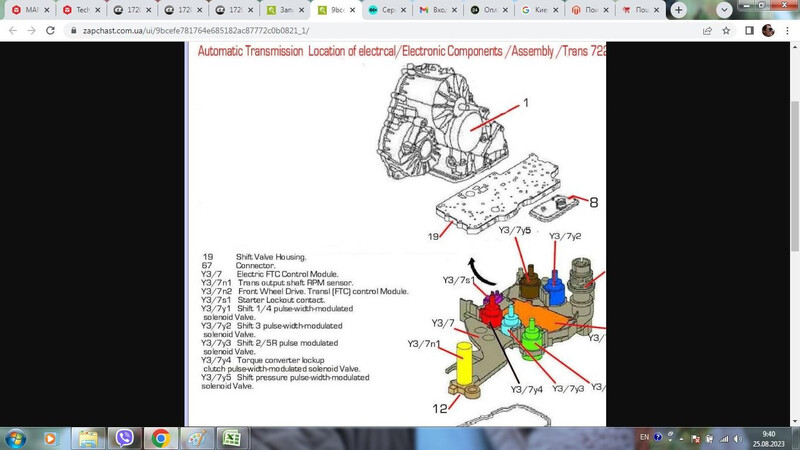Expand the tab search dropdown arrow
Viewport: 800px width, 450px height.
click(x=725, y=10)
